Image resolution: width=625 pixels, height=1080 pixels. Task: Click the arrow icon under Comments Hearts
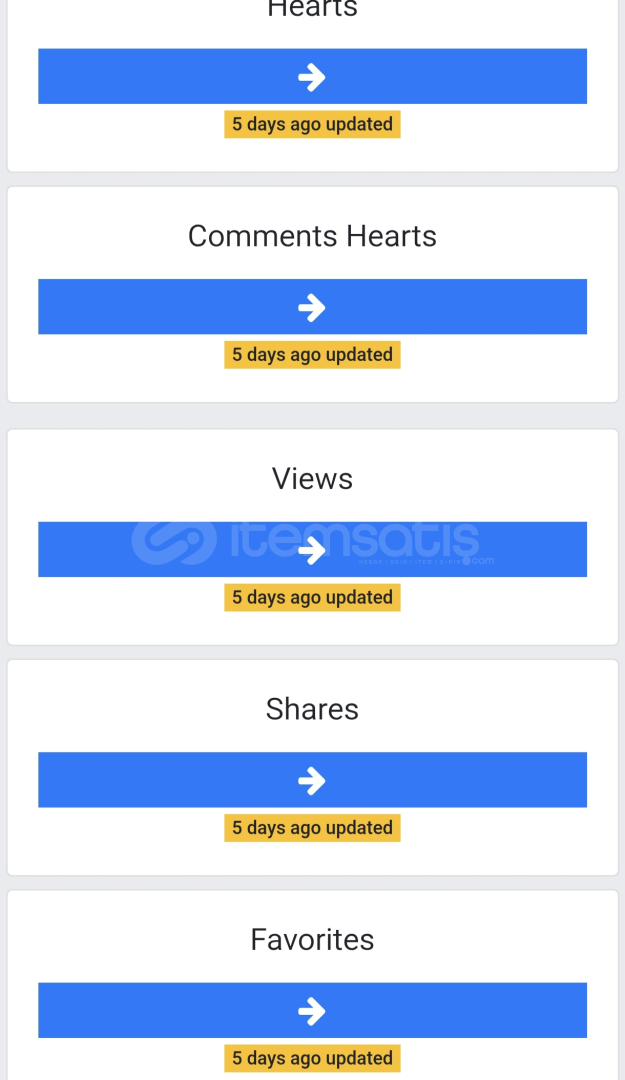pos(311,307)
